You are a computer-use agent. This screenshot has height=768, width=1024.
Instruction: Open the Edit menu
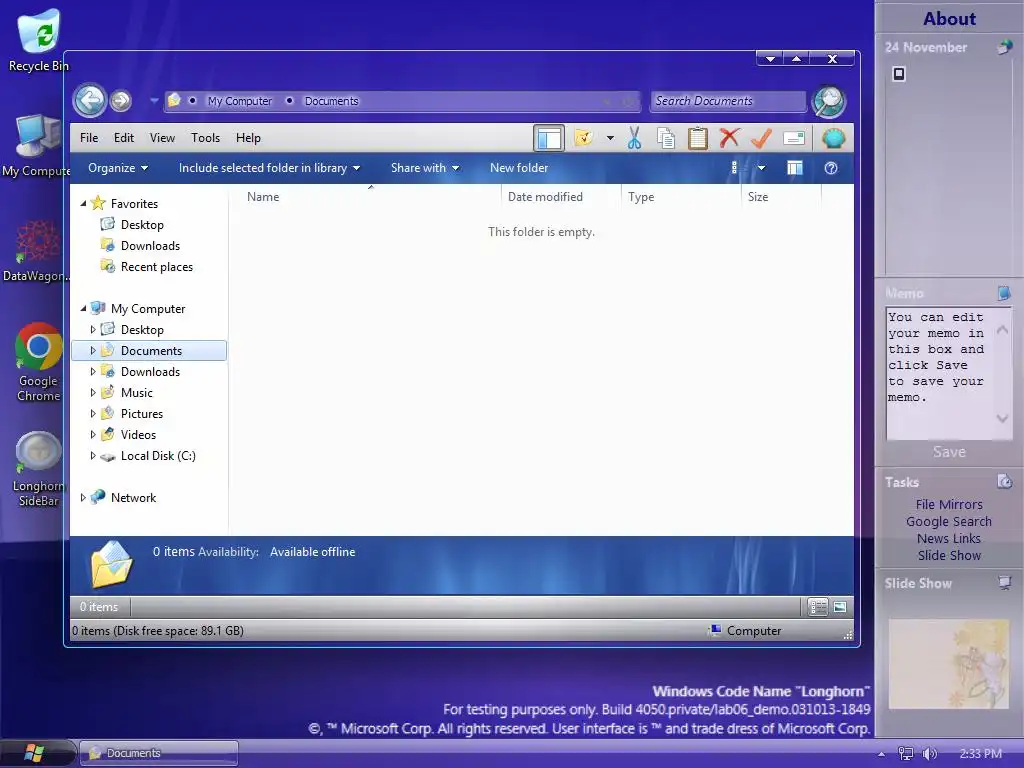coord(123,138)
